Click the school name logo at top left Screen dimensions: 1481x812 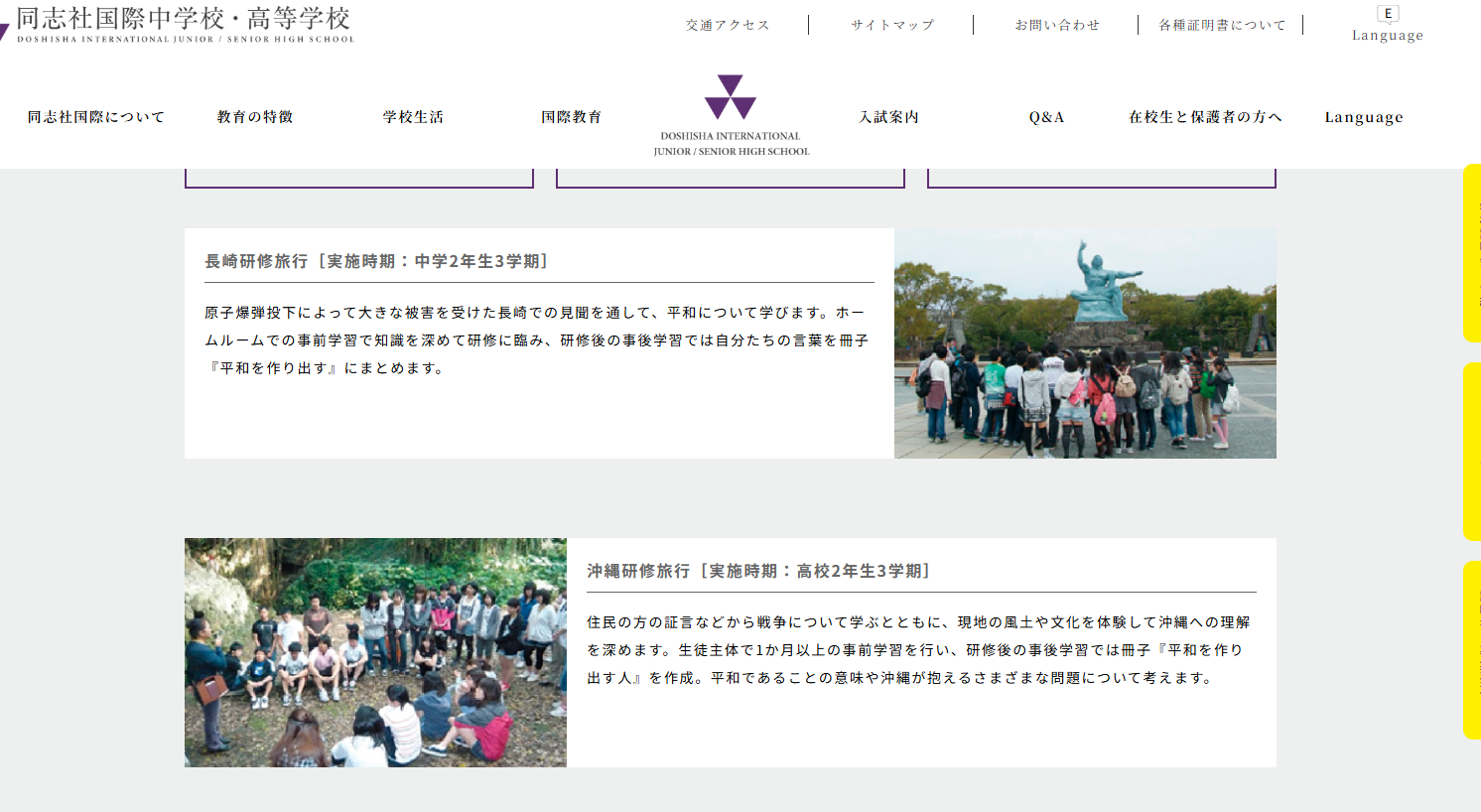point(184,25)
